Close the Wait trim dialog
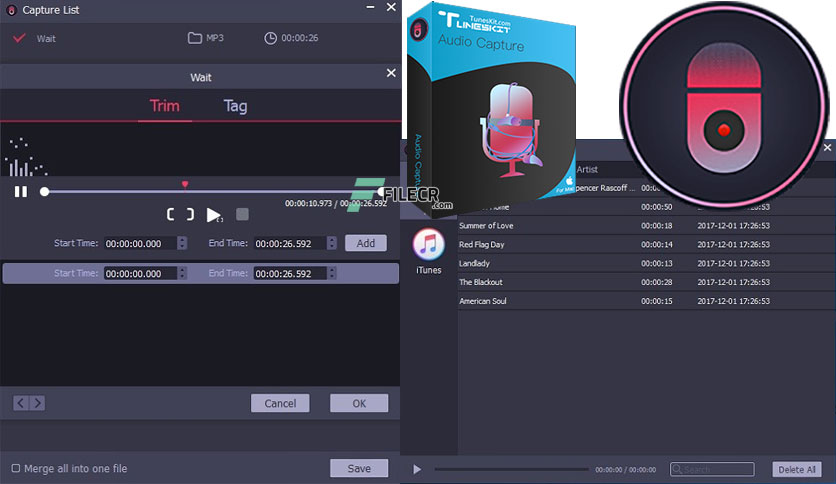Image resolution: width=836 pixels, height=484 pixels. point(391,73)
